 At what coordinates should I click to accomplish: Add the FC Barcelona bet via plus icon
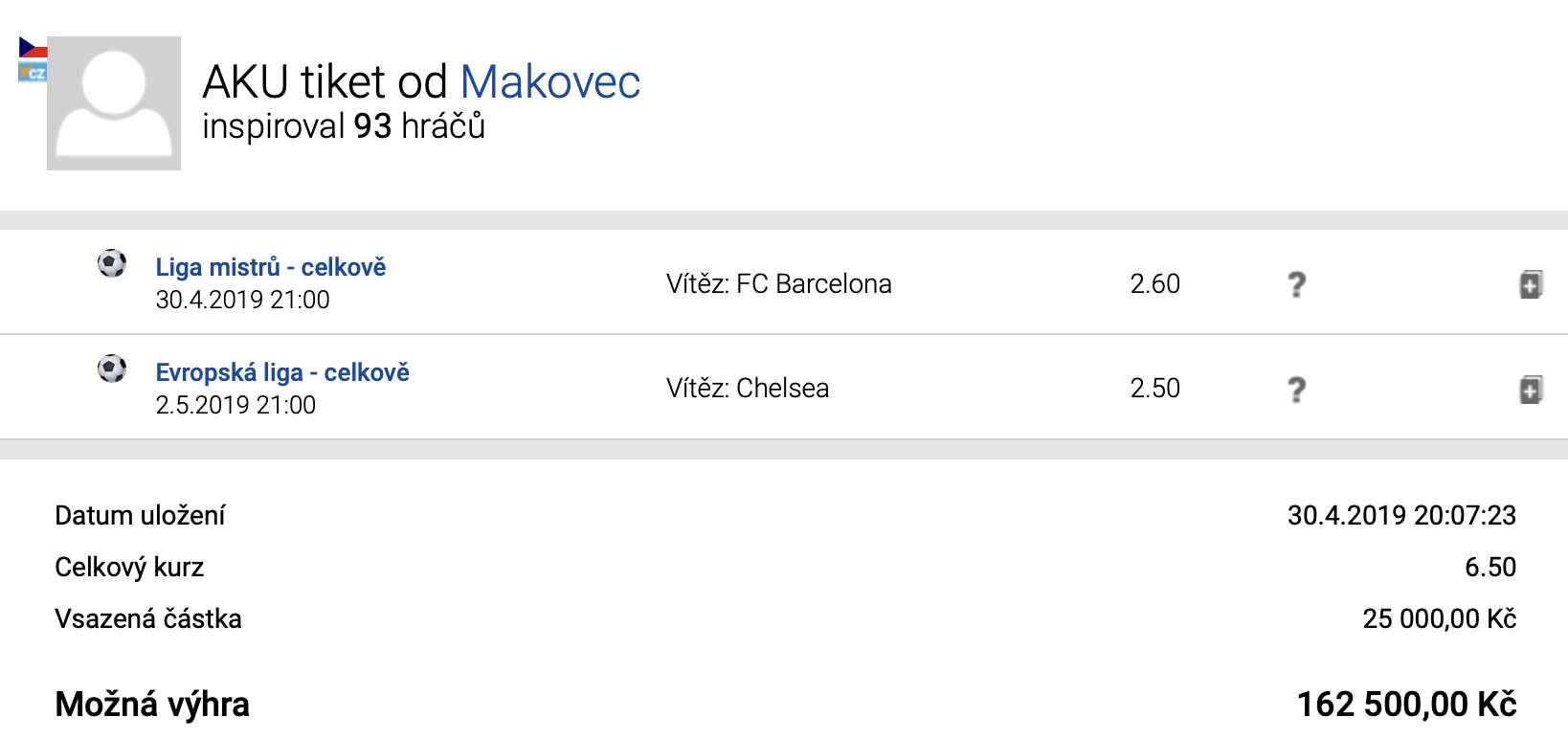point(1531,284)
